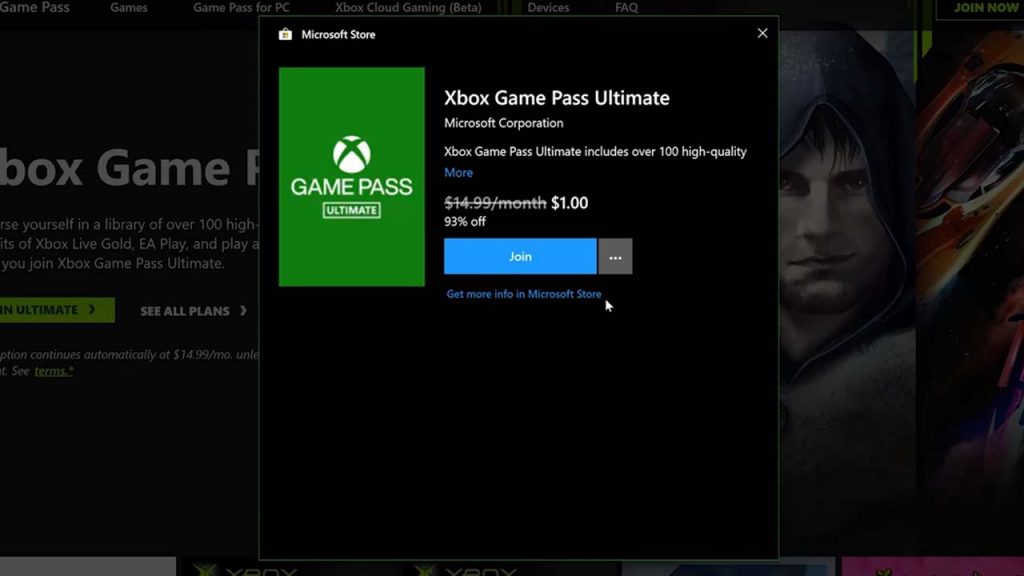
Task: Click the Xbox Game Pass Ultimate title
Action: click(x=556, y=98)
